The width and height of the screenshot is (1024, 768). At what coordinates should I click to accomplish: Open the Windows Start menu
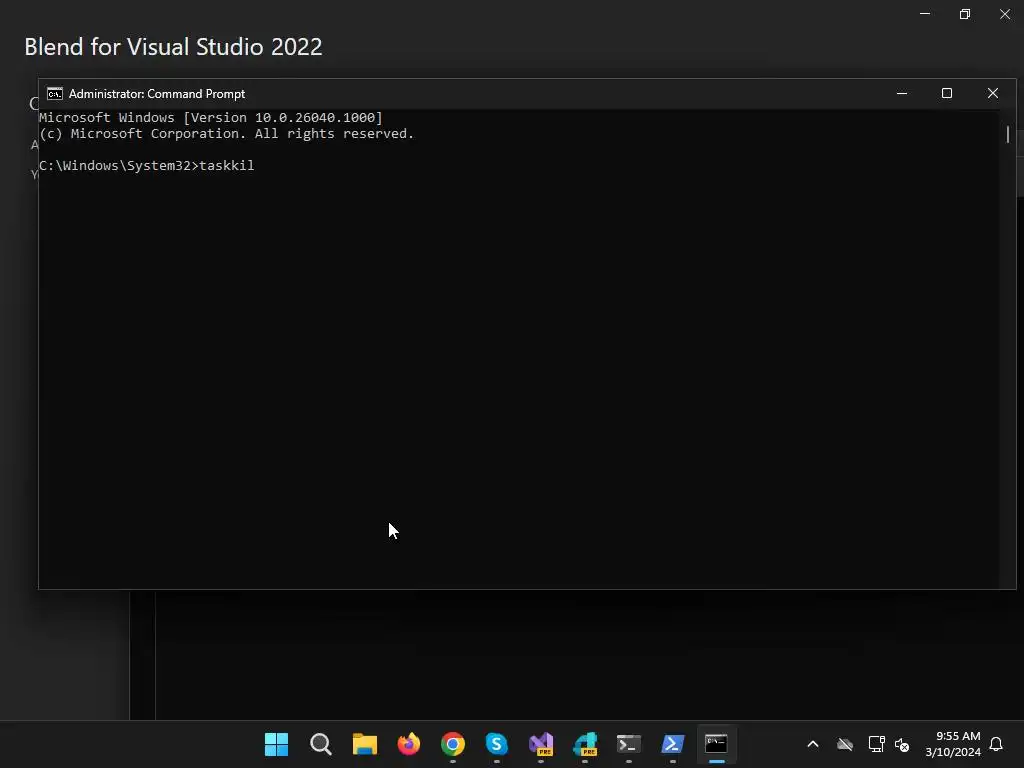(276, 744)
